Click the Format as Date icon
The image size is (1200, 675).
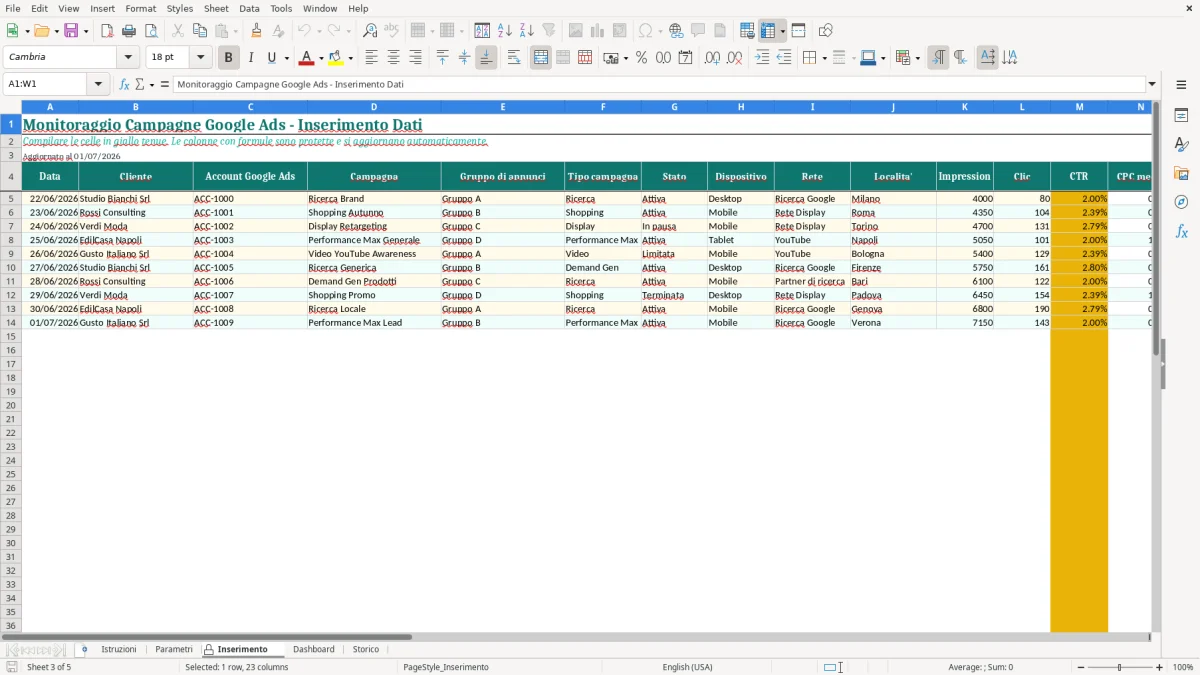tap(685, 58)
